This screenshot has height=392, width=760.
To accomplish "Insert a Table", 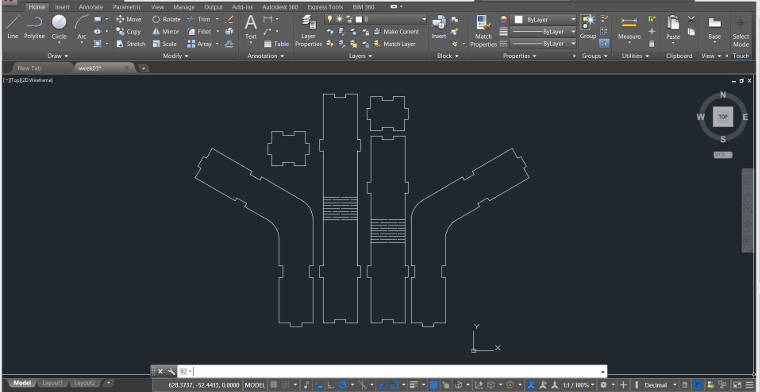I will [276, 44].
